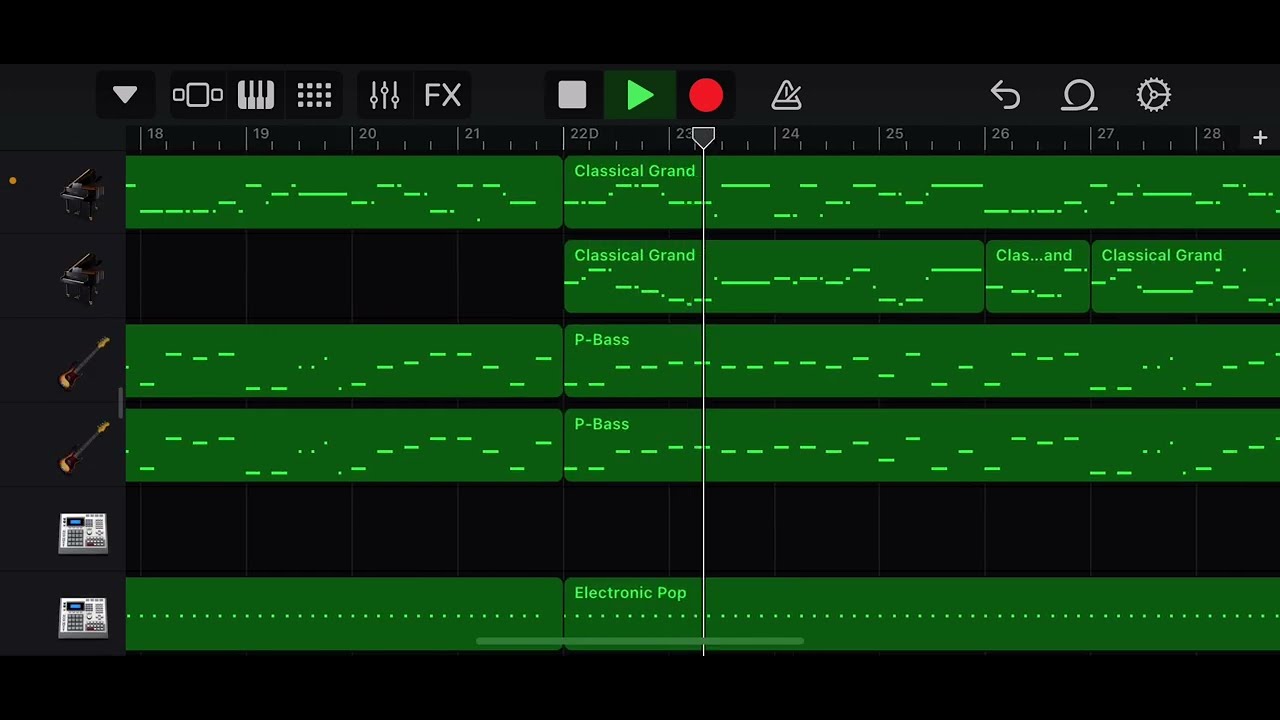Screen dimensions: 1280x720
Task: Select the empty drum machine track icon
Action: [83, 532]
